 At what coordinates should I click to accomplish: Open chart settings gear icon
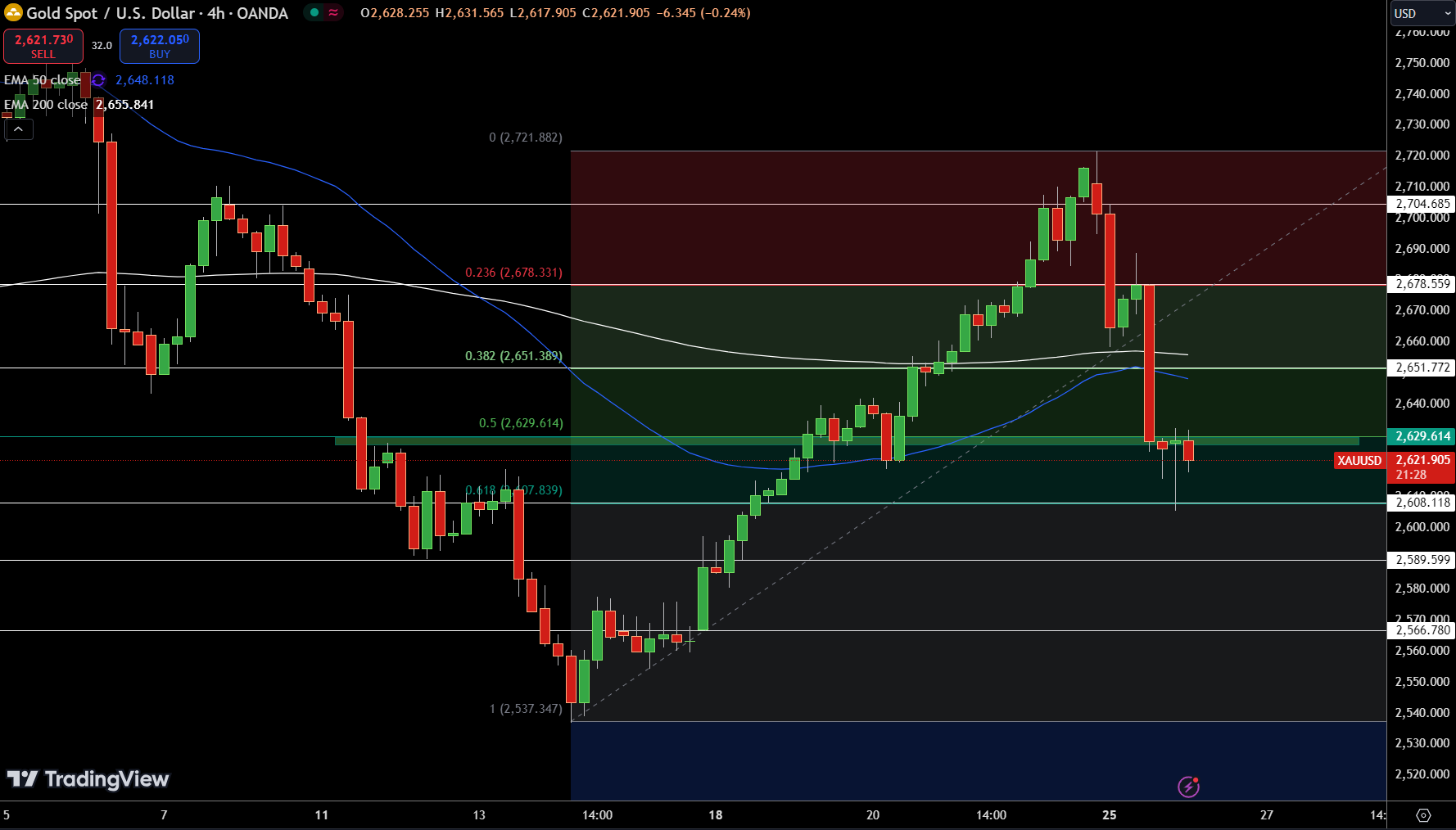coord(1423,815)
